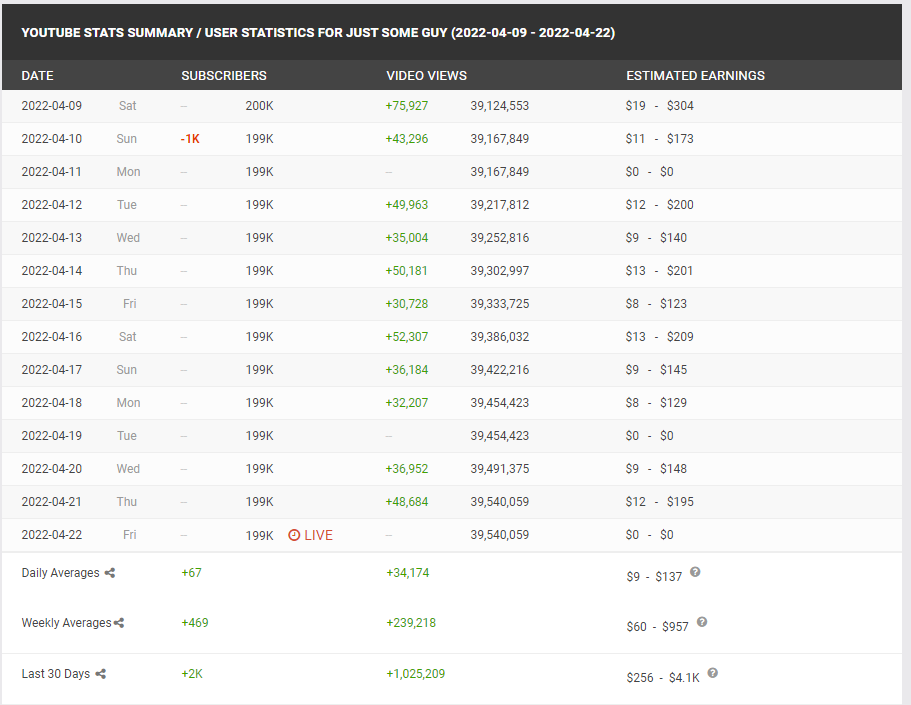Click +52,307 video views gain
The height and width of the screenshot is (705, 911).
[x=407, y=337]
